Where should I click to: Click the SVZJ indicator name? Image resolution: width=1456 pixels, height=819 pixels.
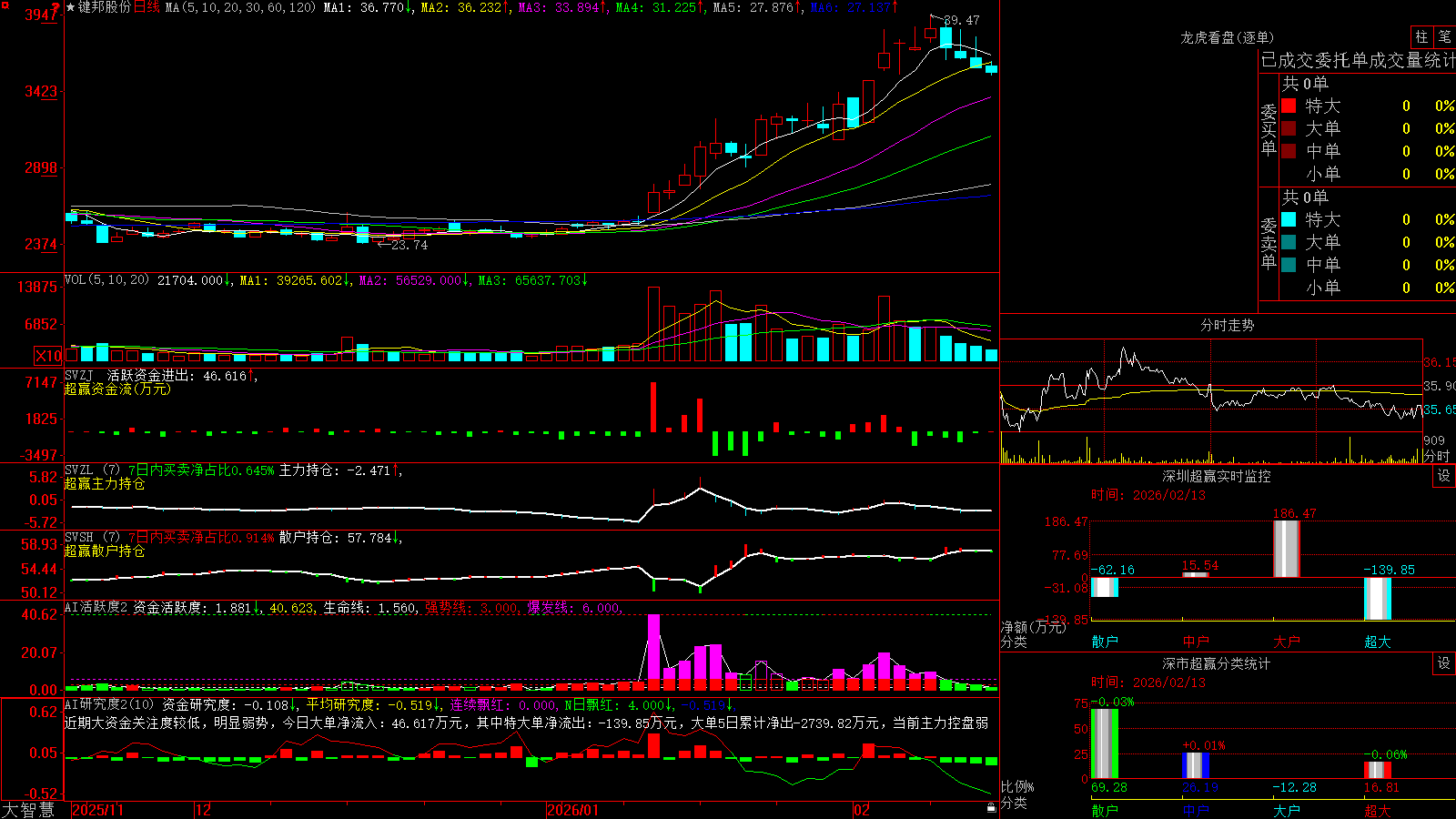tap(79, 376)
